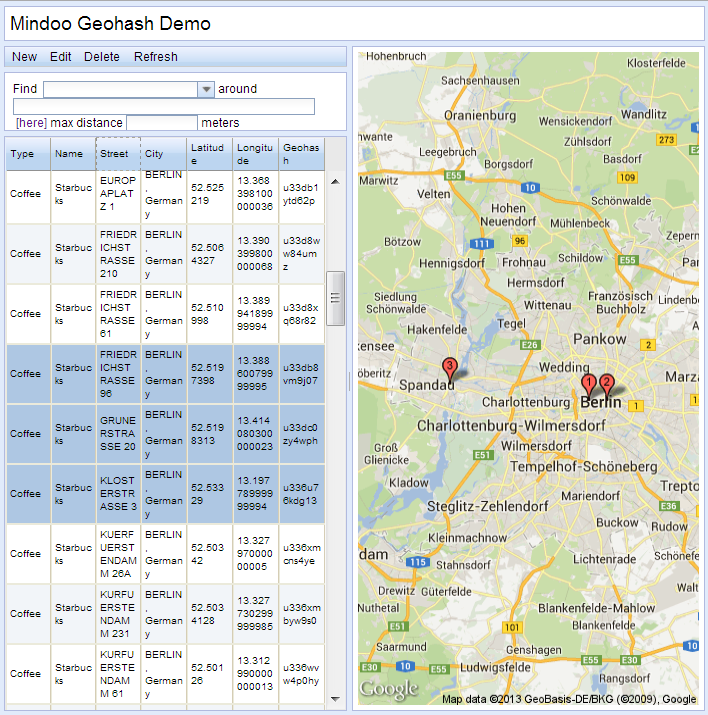
Task: Click the table scrollbar thumb
Action: [336, 298]
